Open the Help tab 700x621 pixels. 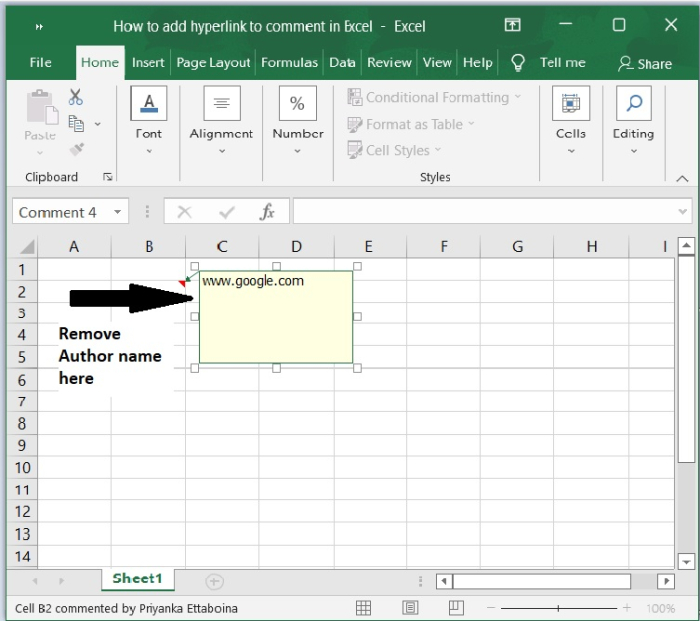click(478, 63)
